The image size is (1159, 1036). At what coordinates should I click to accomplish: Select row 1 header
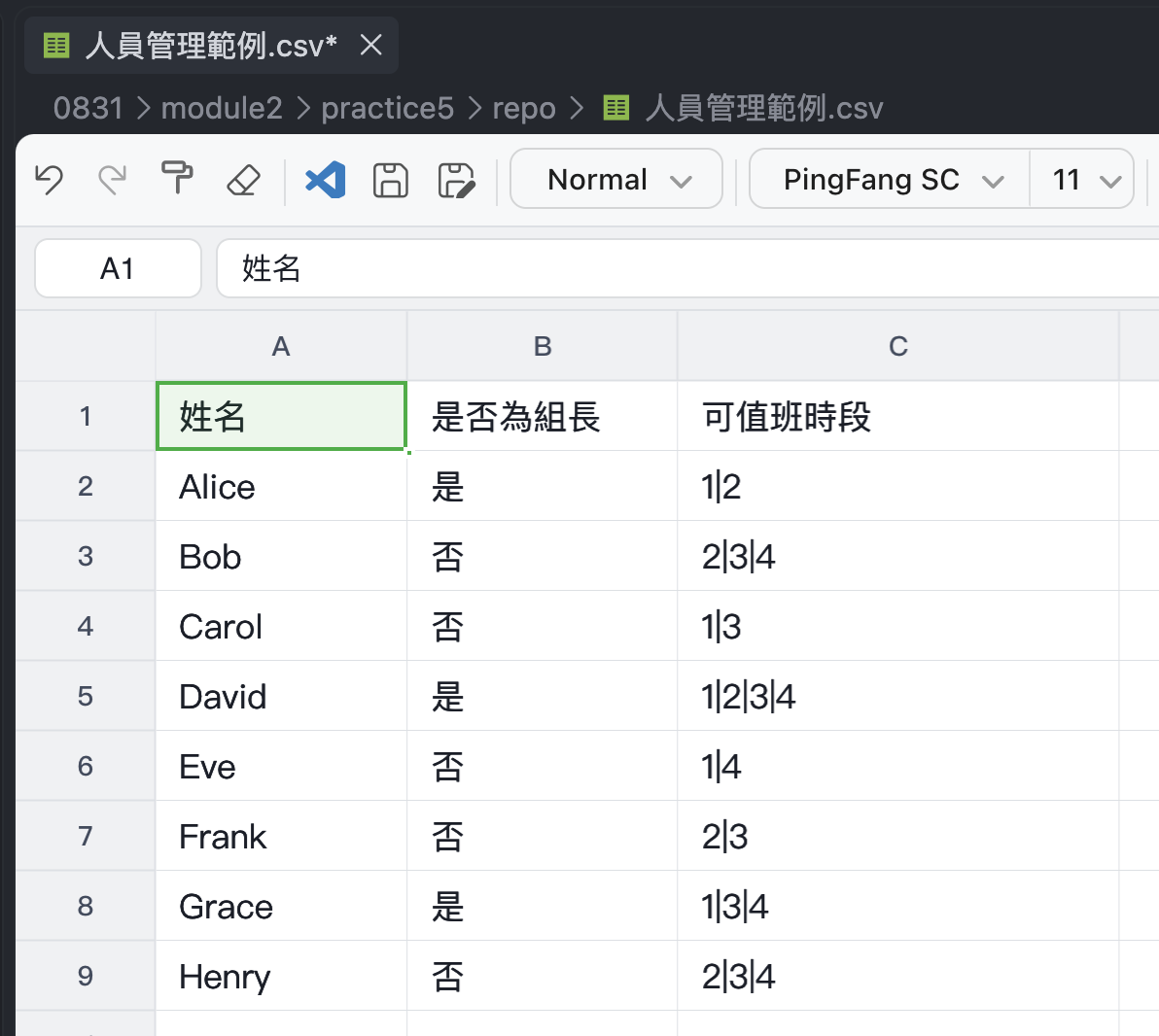tap(85, 416)
